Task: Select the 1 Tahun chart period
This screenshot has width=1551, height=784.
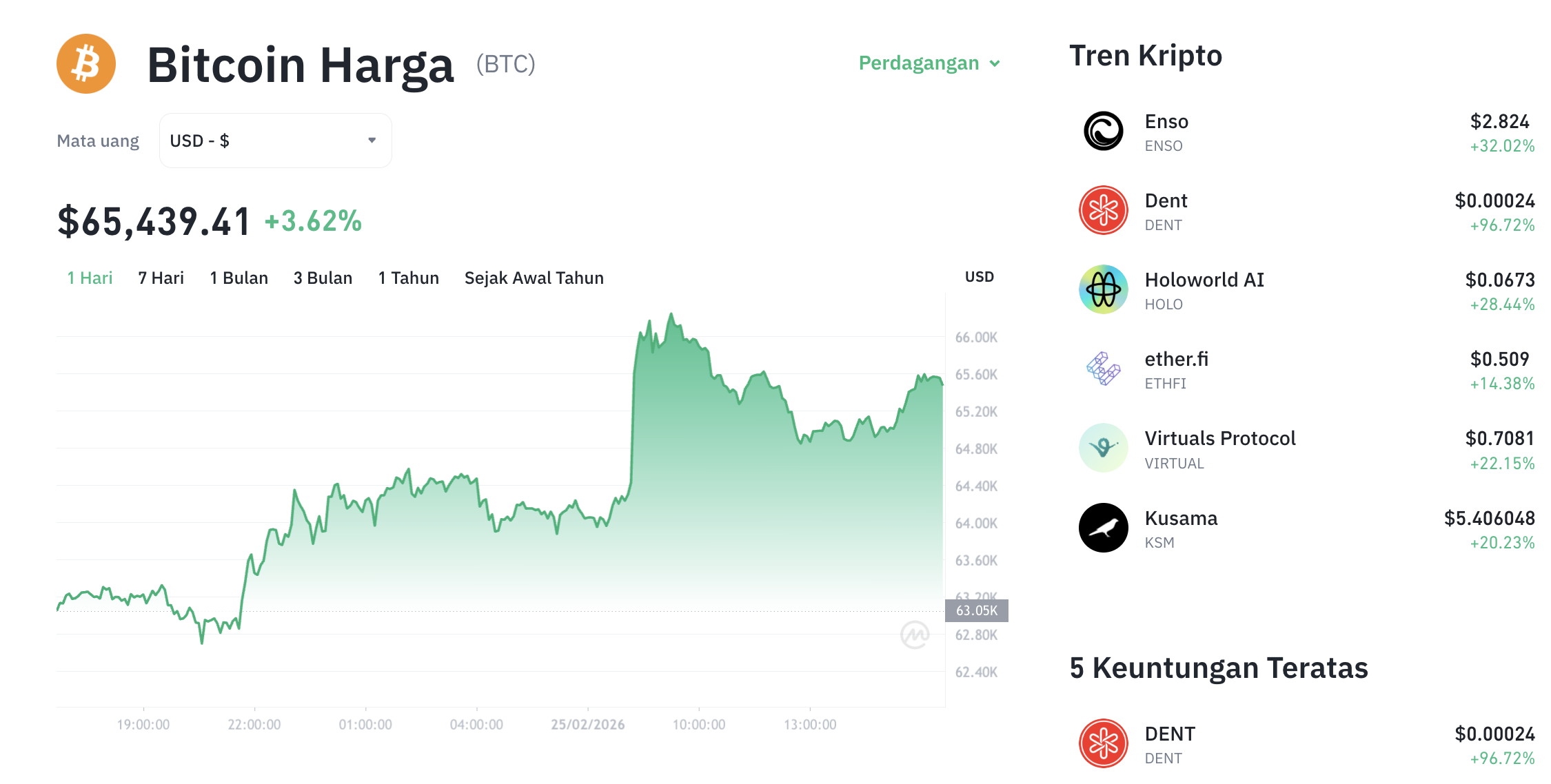Action: 408,278
